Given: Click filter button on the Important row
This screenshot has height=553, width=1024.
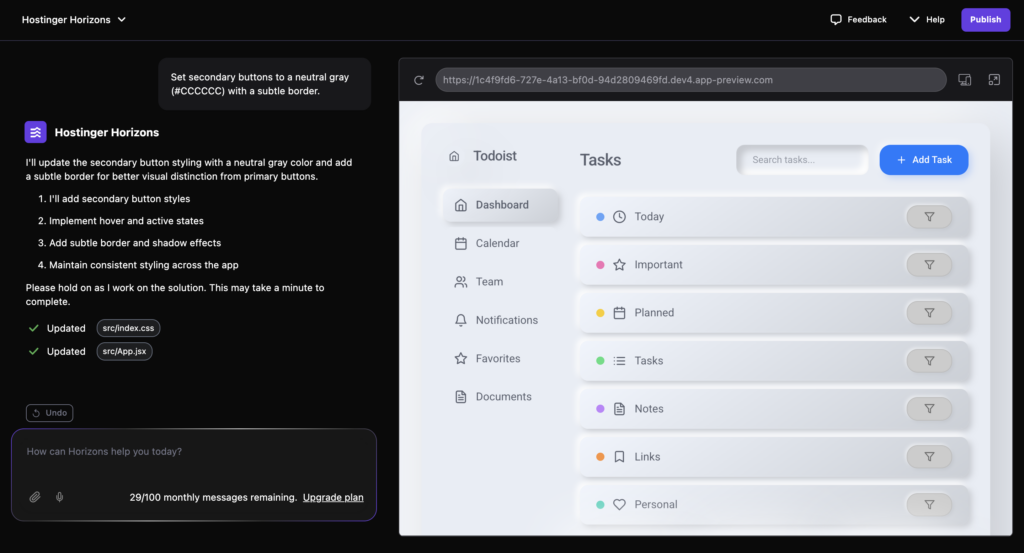Looking at the screenshot, I should tap(929, 265).
